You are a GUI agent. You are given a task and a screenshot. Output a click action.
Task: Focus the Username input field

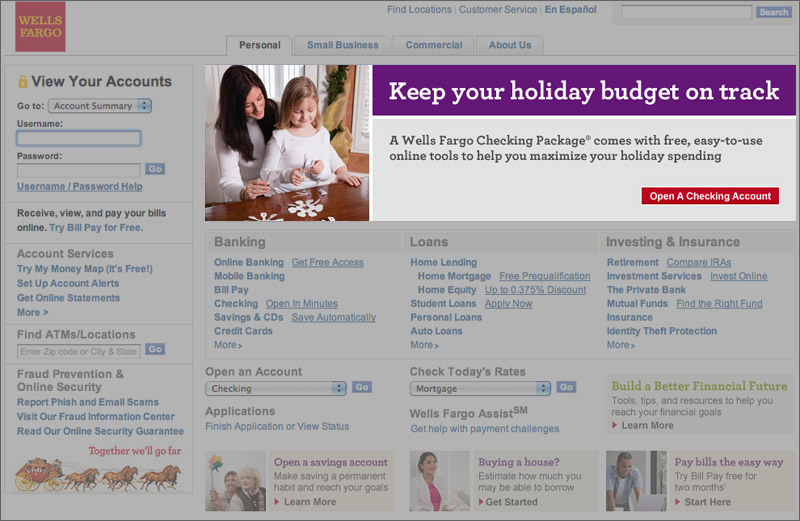pyautogui.click(x=79, y=138)
